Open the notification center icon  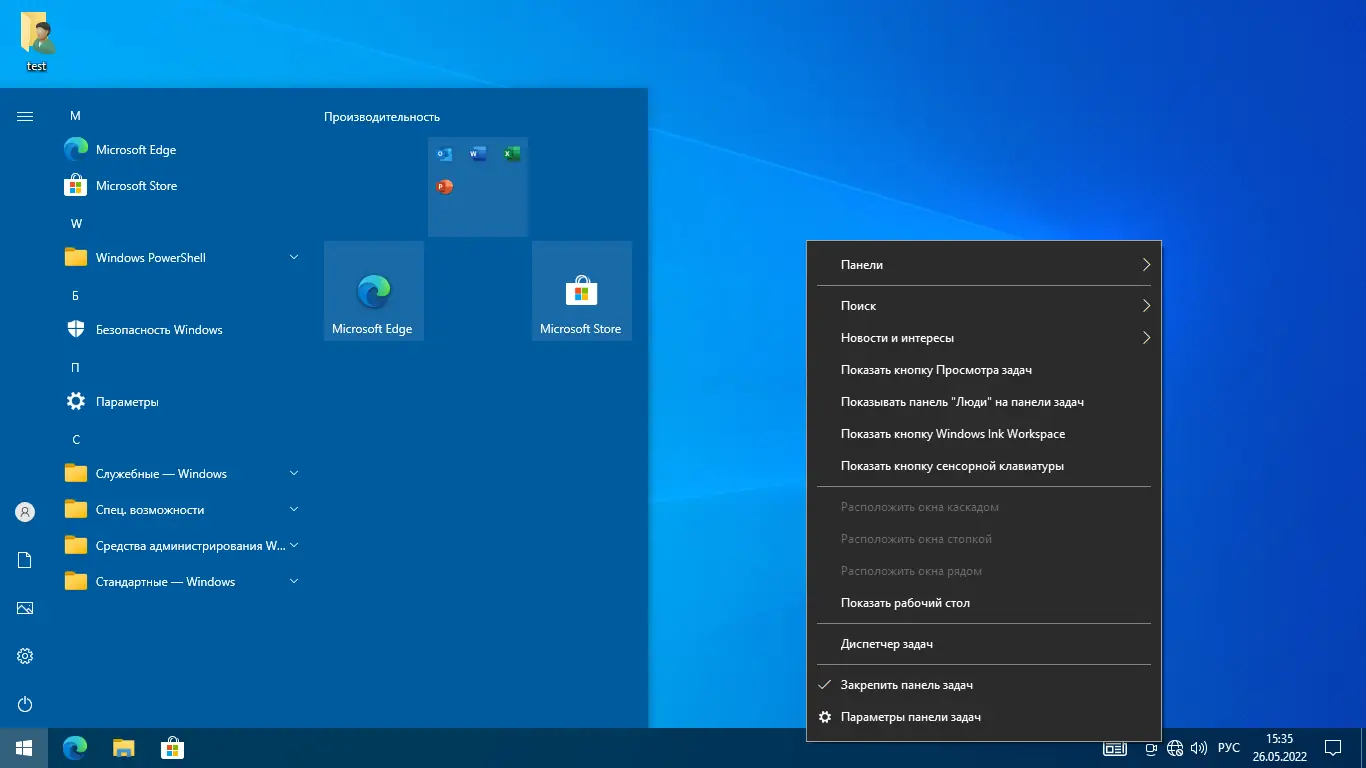(x=1333, y=748)
